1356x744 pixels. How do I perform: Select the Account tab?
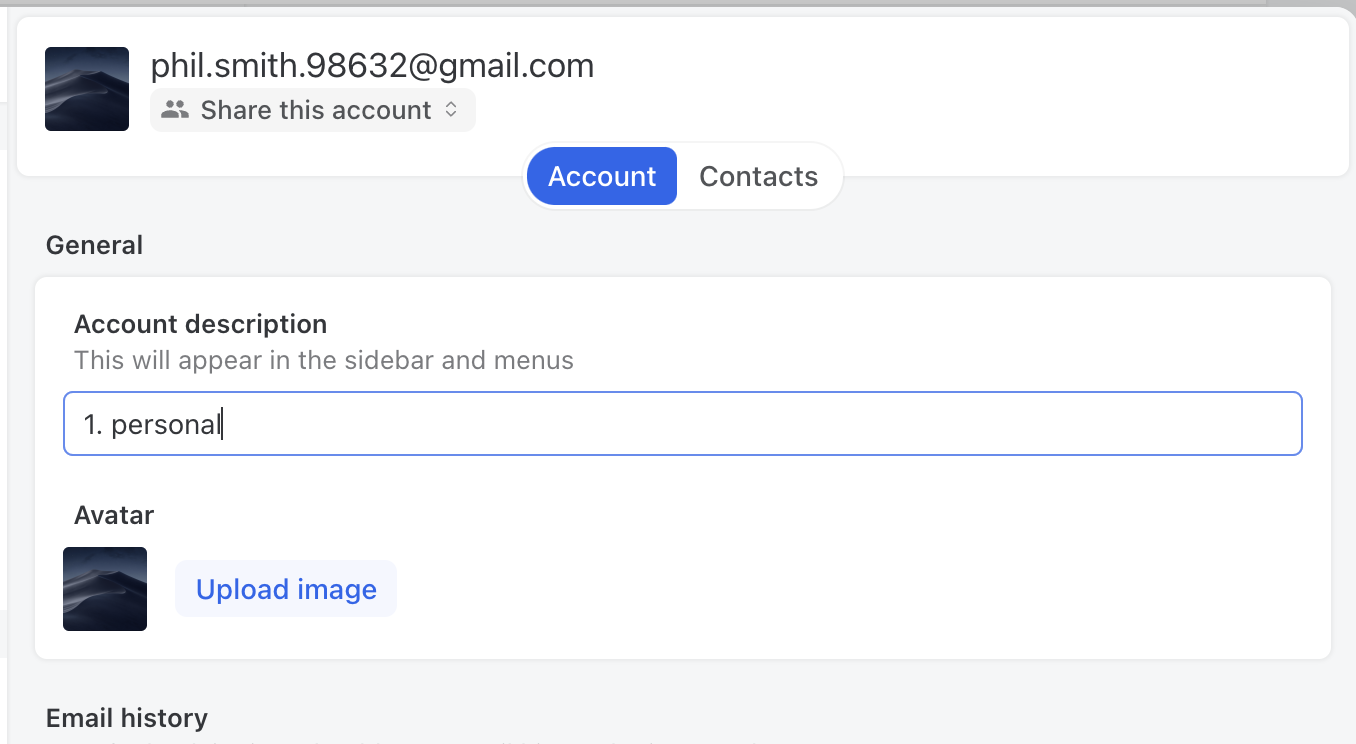(602, 176)
